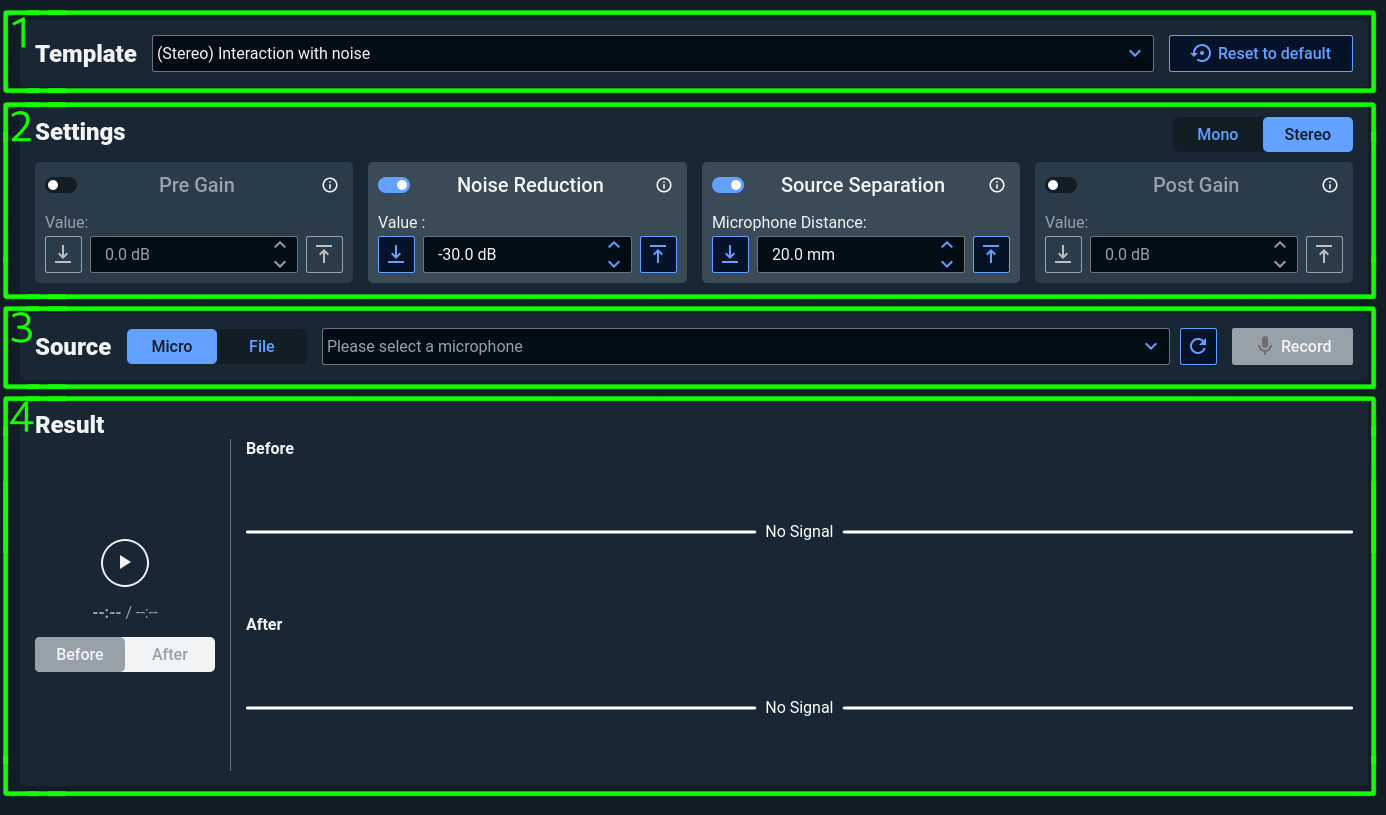The width and height of the screenshot is (1386, 815).
Task: Disable the Noise Reduction toggle
Action: [x=394, y=185]
